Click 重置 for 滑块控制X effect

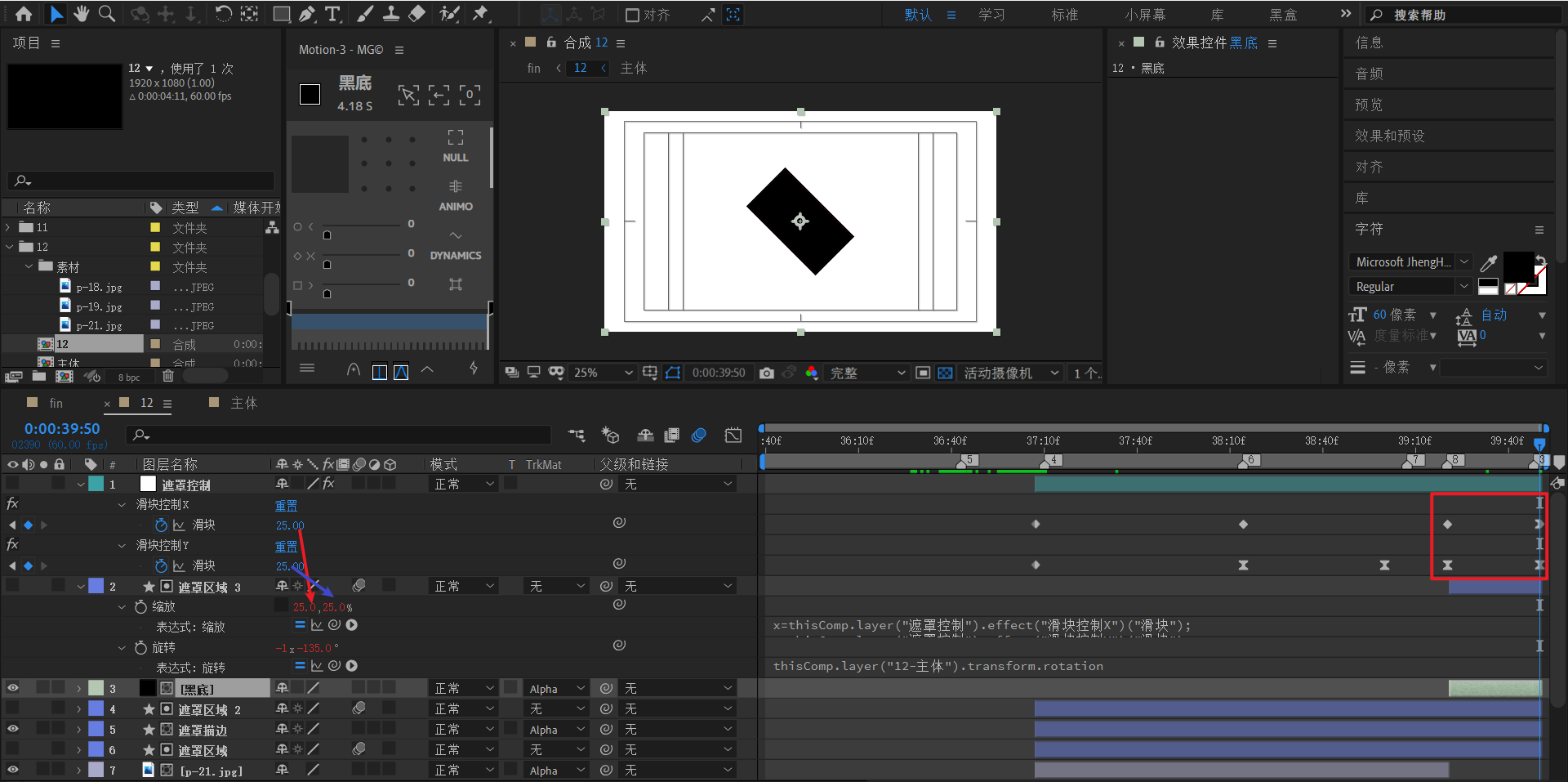coord(286,506)
